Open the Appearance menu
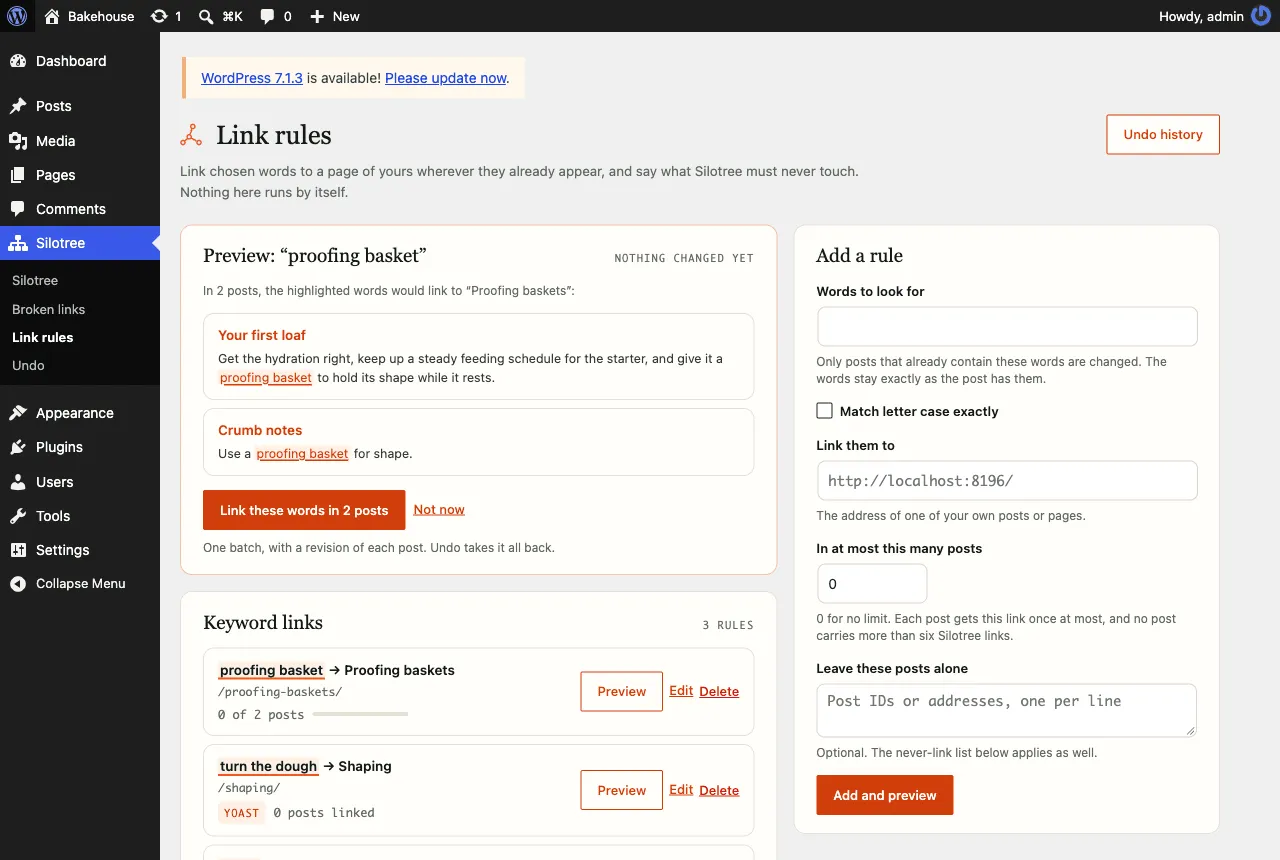The height and width of the screenshot is (860, 1280). tap(80, 413)
